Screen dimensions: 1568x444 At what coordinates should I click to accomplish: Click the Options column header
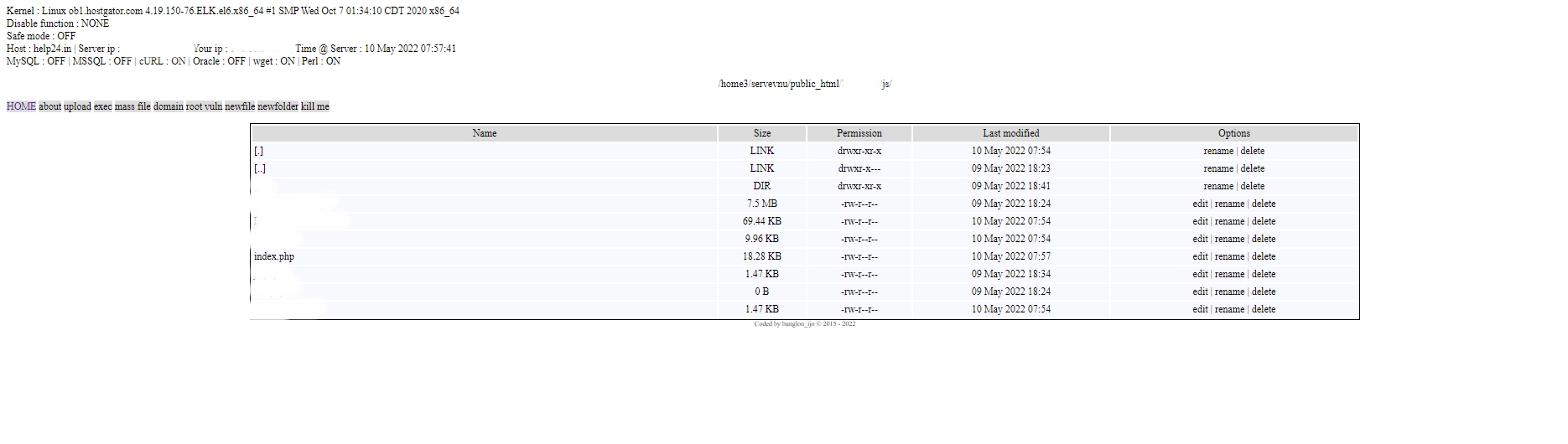tap(1234, 133)
